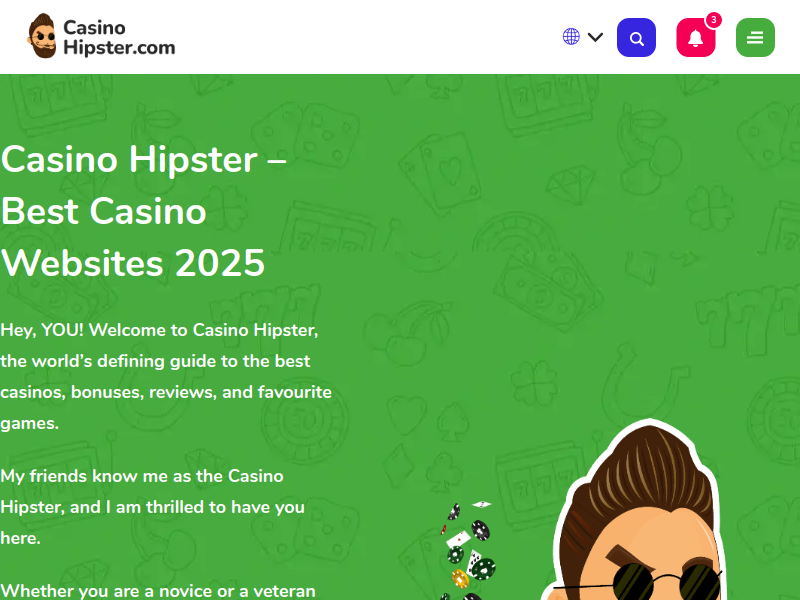Open the CasinoHipster.com logo text link

pos(119,37)
